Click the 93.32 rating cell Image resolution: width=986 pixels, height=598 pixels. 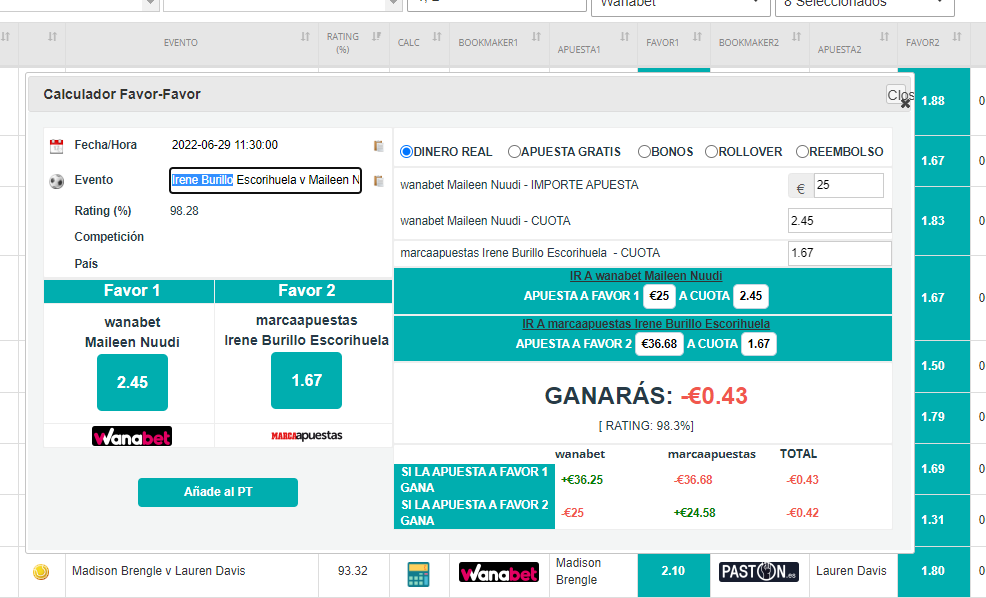click(x=353, y=571)
